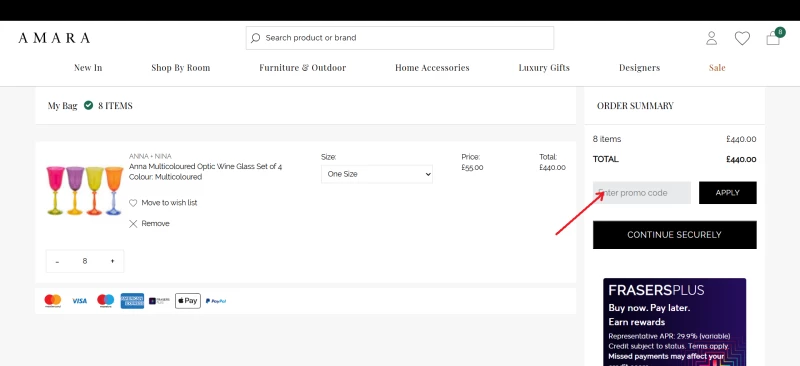Click the Frasers Plus promotional banner
The height and width of the screenshot is (366, 800).
coord(674,322)
